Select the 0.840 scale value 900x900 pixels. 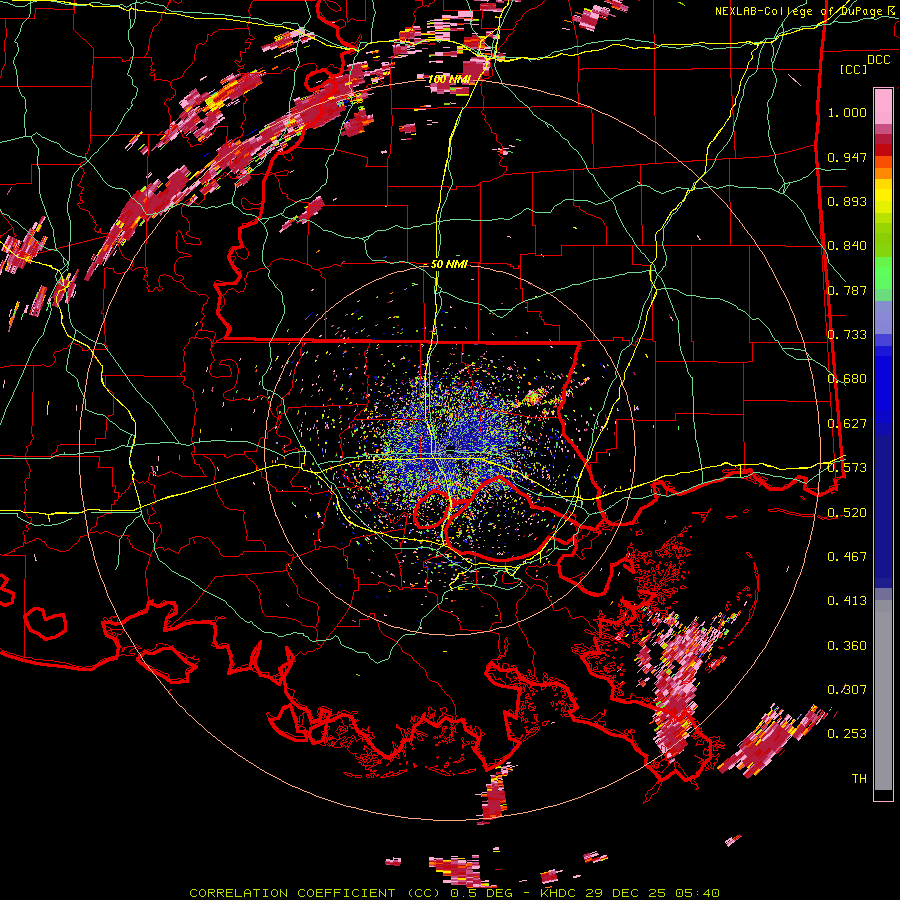coord(847,246)
